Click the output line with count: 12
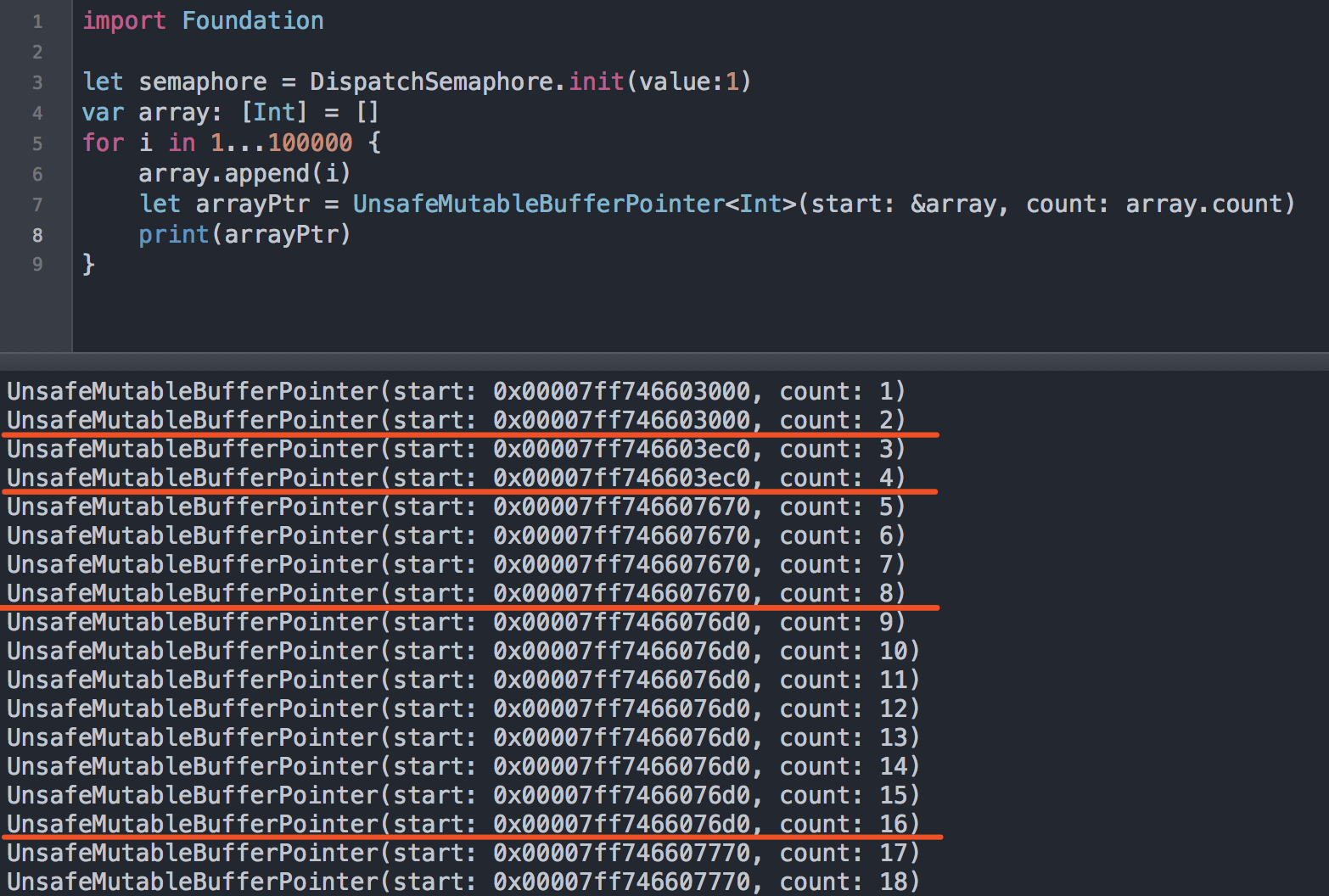1329x896 pixels. (x=463, y=708)
